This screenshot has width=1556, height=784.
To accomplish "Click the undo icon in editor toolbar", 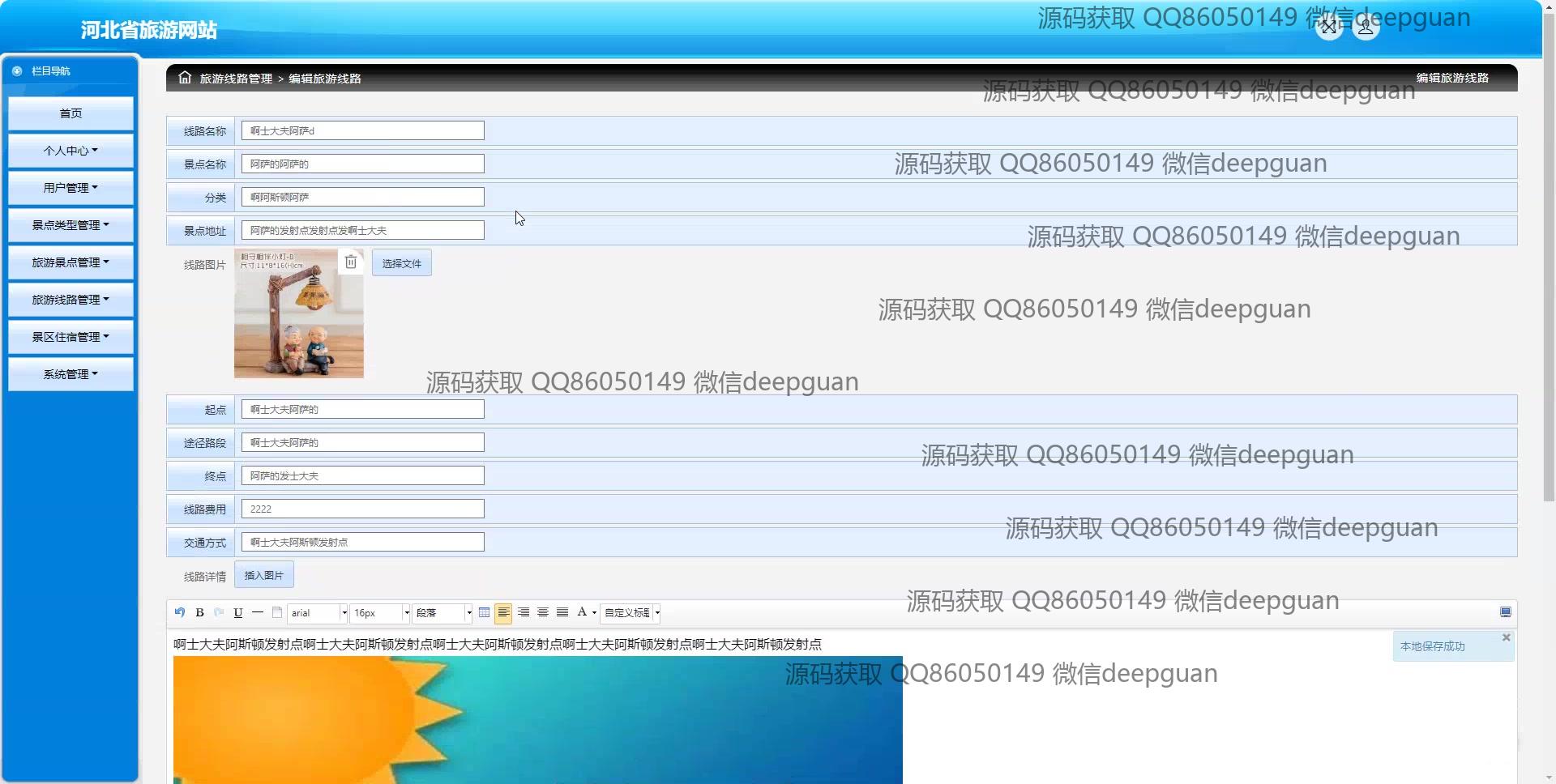I will click(x=180, y=612).
